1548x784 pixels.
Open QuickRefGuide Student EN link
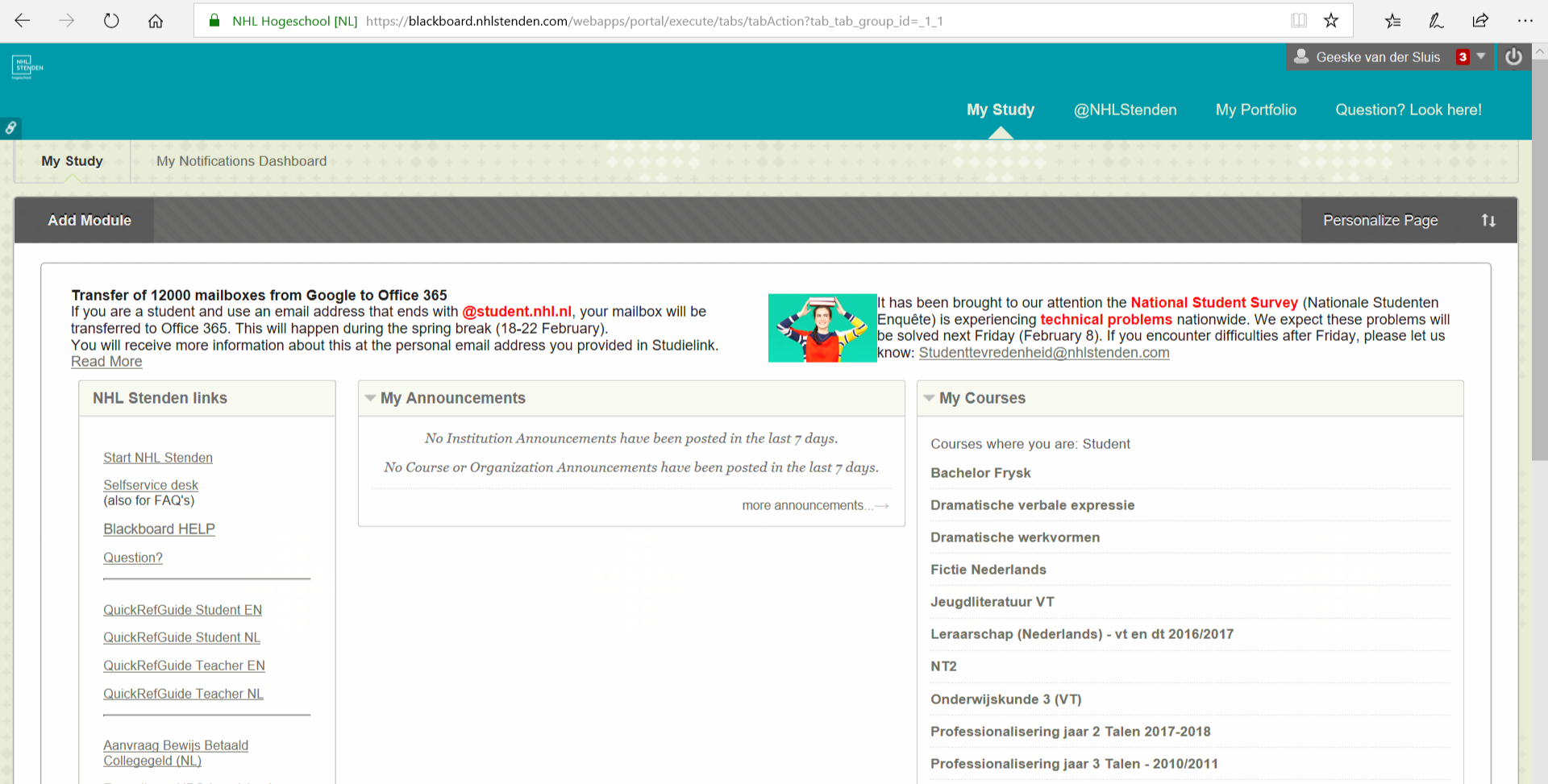coord(182,610)
